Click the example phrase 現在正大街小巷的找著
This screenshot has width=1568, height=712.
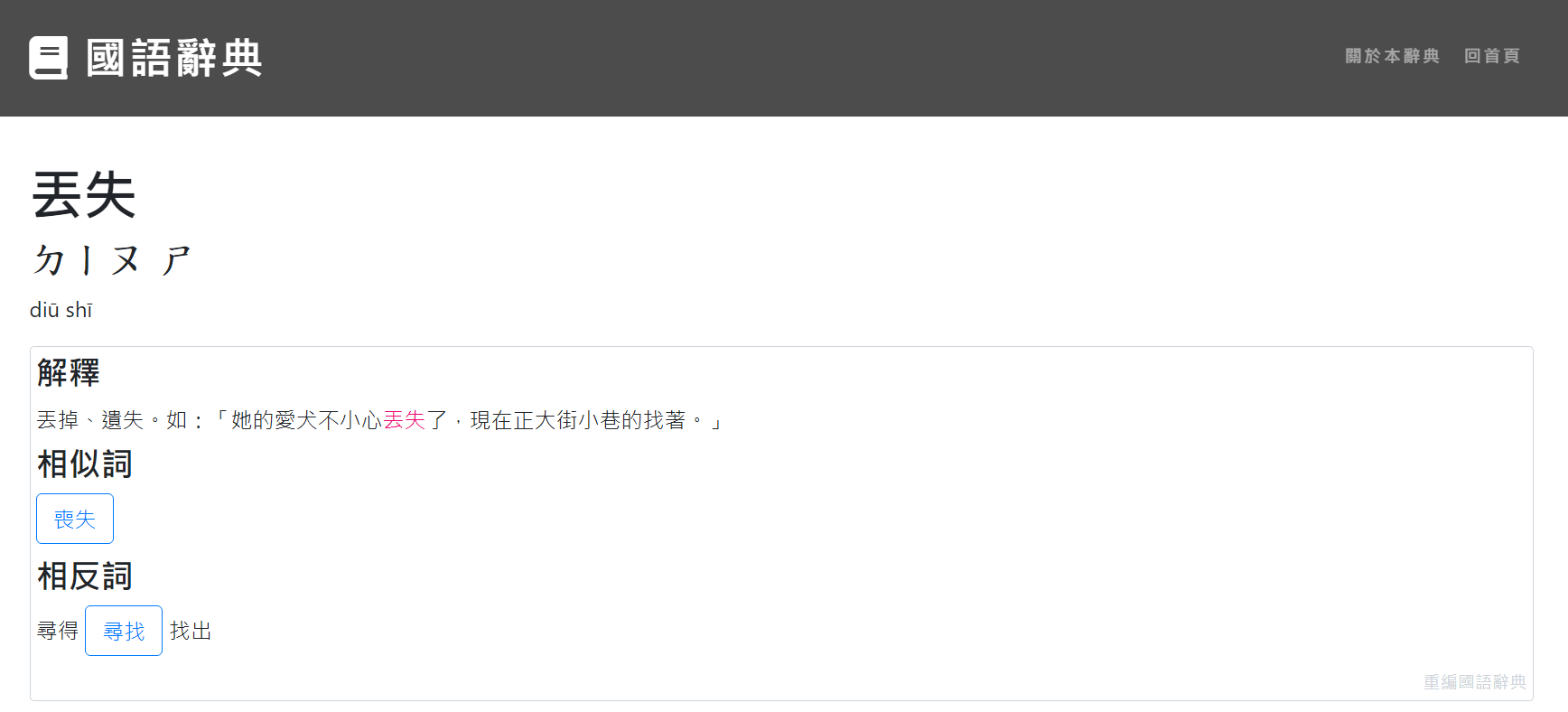tap(578, 420)
